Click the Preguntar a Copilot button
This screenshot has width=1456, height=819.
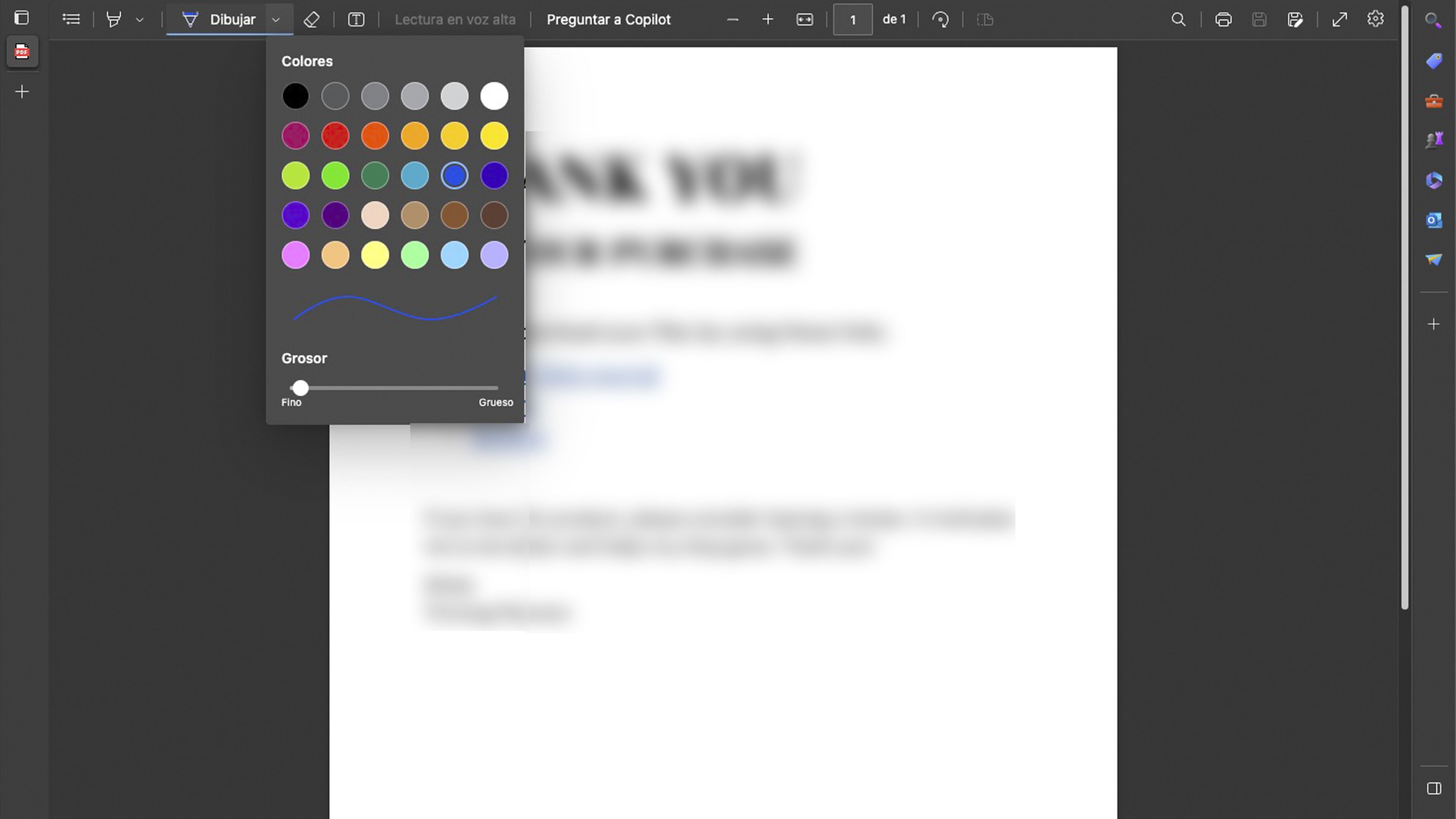(x=608, y=19)
